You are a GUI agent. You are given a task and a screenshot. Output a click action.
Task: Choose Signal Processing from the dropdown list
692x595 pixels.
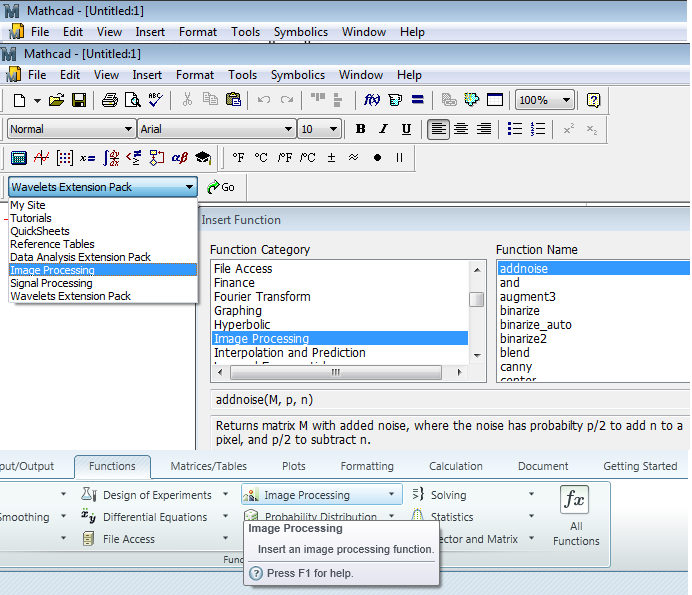103,283
